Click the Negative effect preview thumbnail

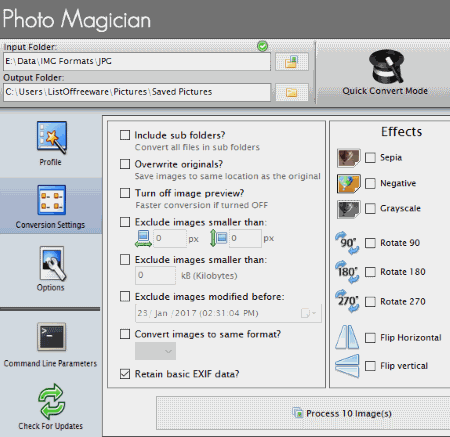coord(348,183)
